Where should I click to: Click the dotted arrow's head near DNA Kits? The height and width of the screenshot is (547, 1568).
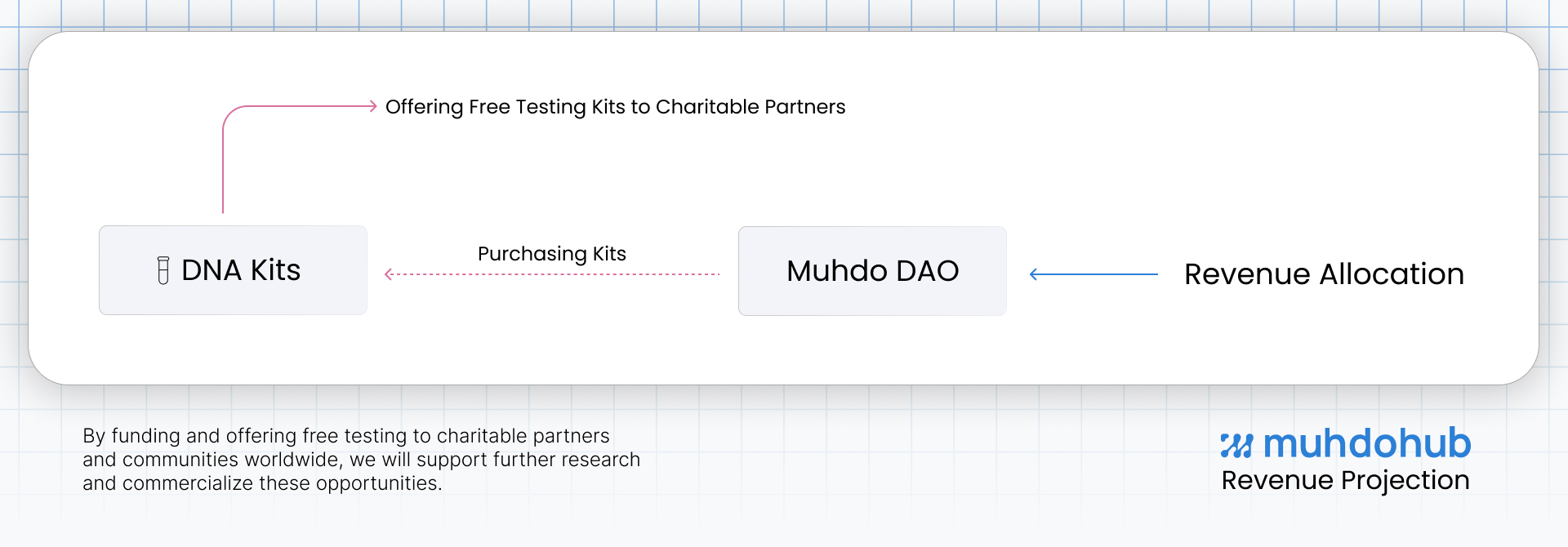tap(390, 274)
